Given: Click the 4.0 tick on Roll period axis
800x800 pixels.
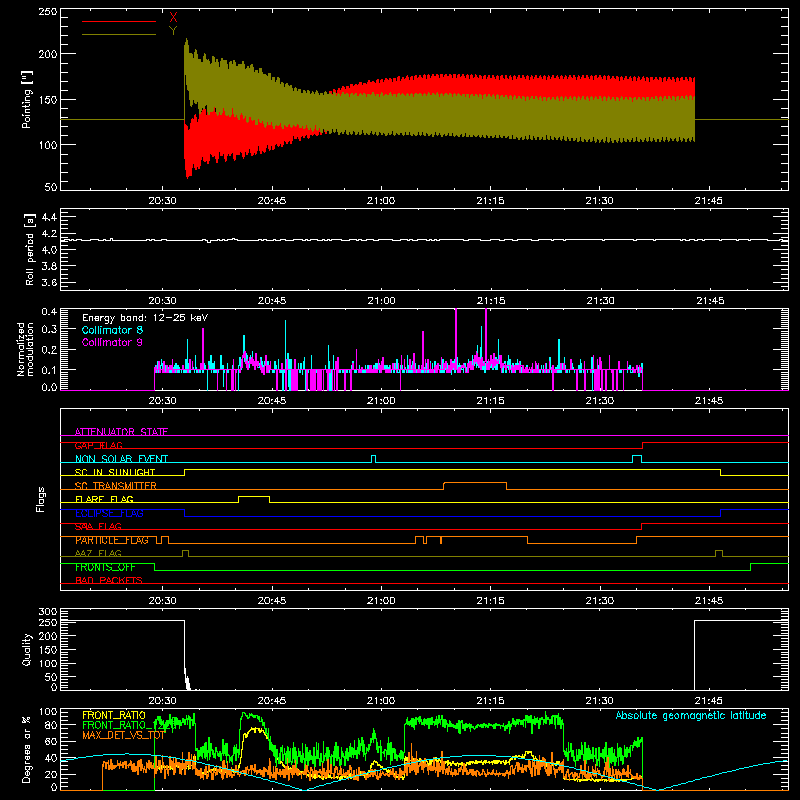Looking at the screenshot, I should click(x=49, y=249).
